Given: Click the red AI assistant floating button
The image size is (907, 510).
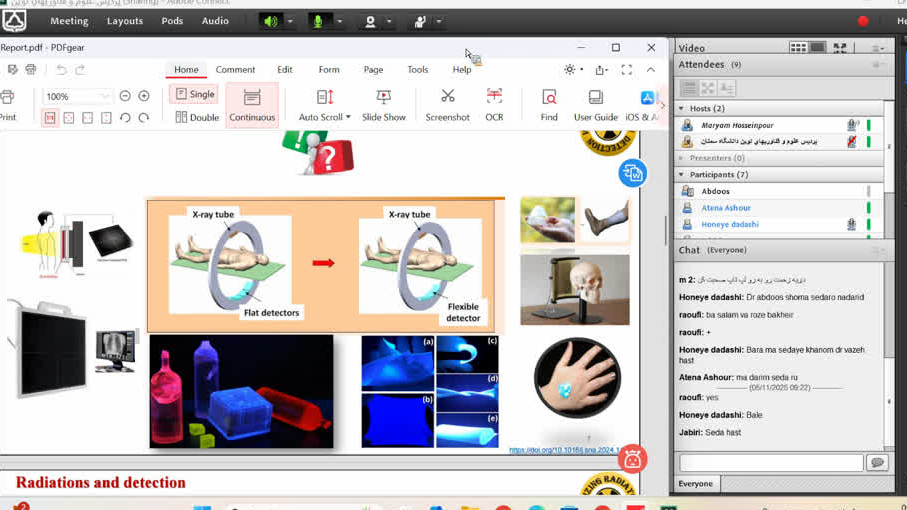Looking at the screenshot, I should pyautogui.click(x=632, y=459).
